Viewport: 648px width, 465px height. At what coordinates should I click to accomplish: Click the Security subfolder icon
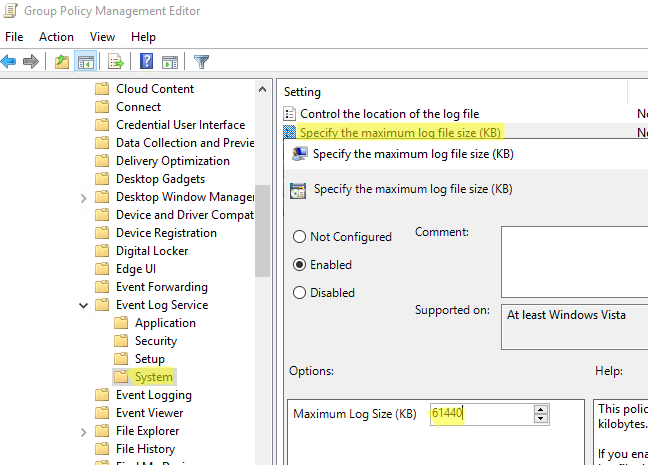pos(121,341)
